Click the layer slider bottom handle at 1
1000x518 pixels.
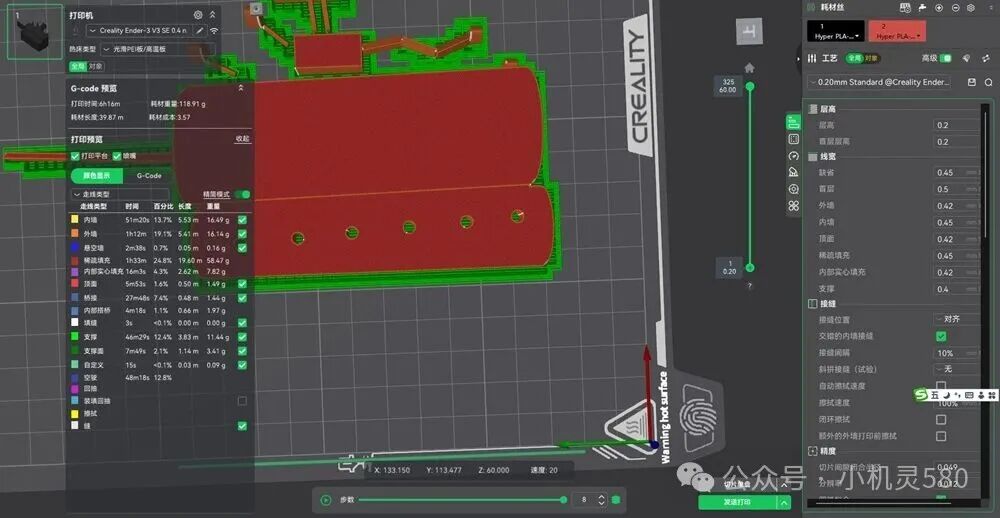pyautogui.click(x=750, y=267)
